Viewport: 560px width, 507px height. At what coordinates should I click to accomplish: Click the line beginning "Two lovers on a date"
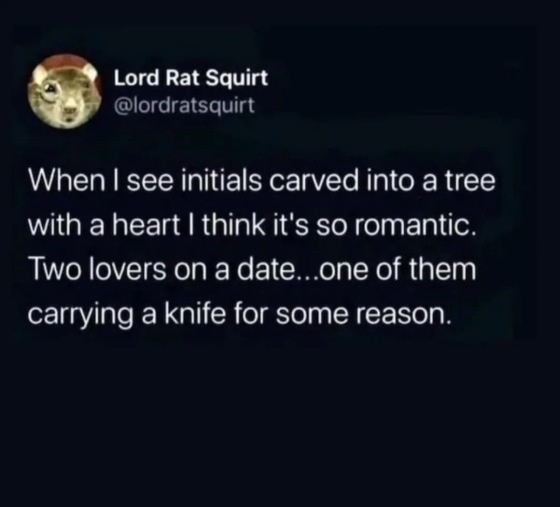pyautogui.click(x=252, y=270)
